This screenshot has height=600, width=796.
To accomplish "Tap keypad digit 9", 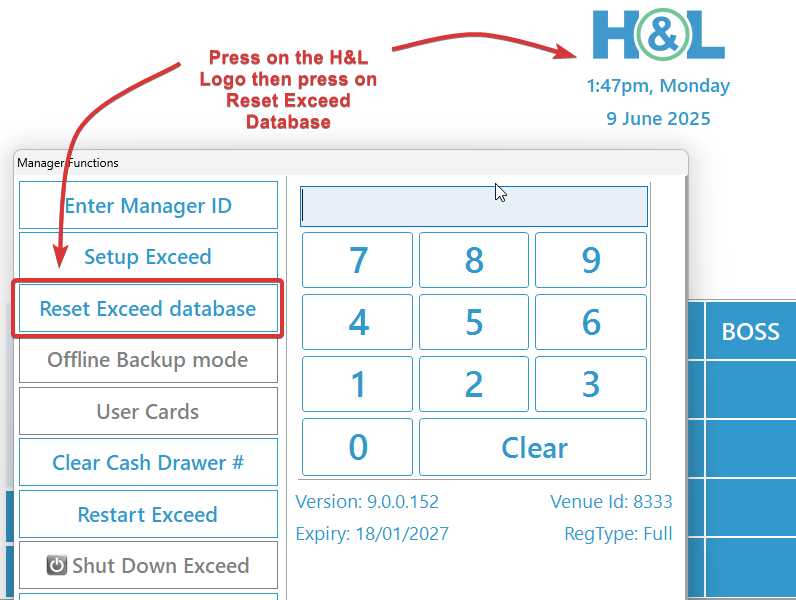I will coord(591,260).
